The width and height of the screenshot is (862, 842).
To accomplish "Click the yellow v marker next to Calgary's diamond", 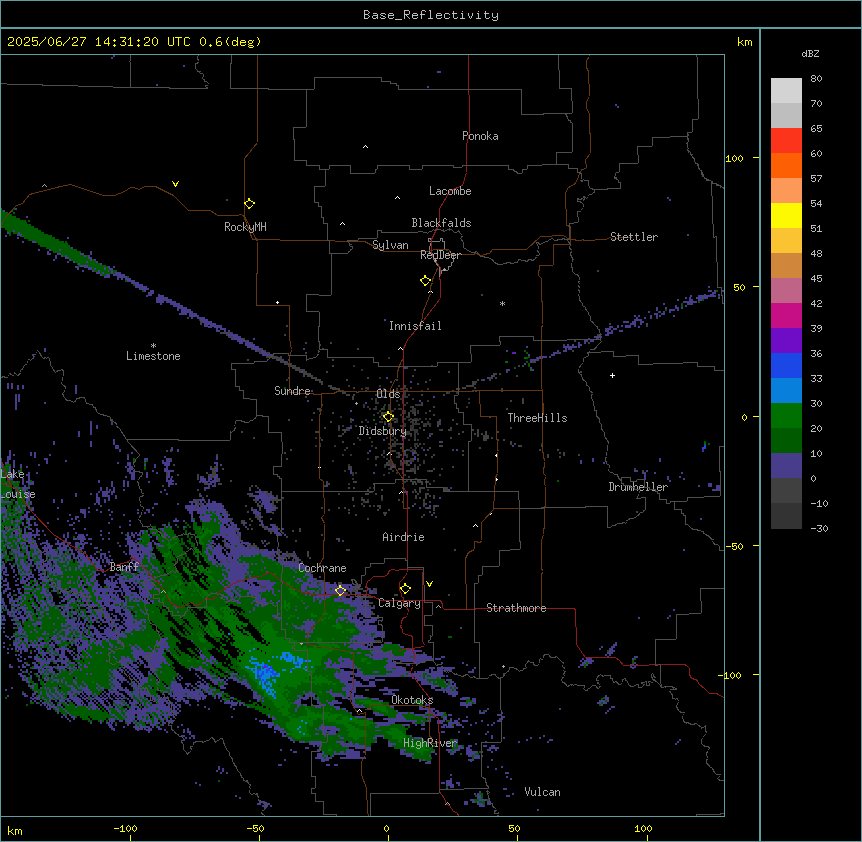I will tap(429, 584).
